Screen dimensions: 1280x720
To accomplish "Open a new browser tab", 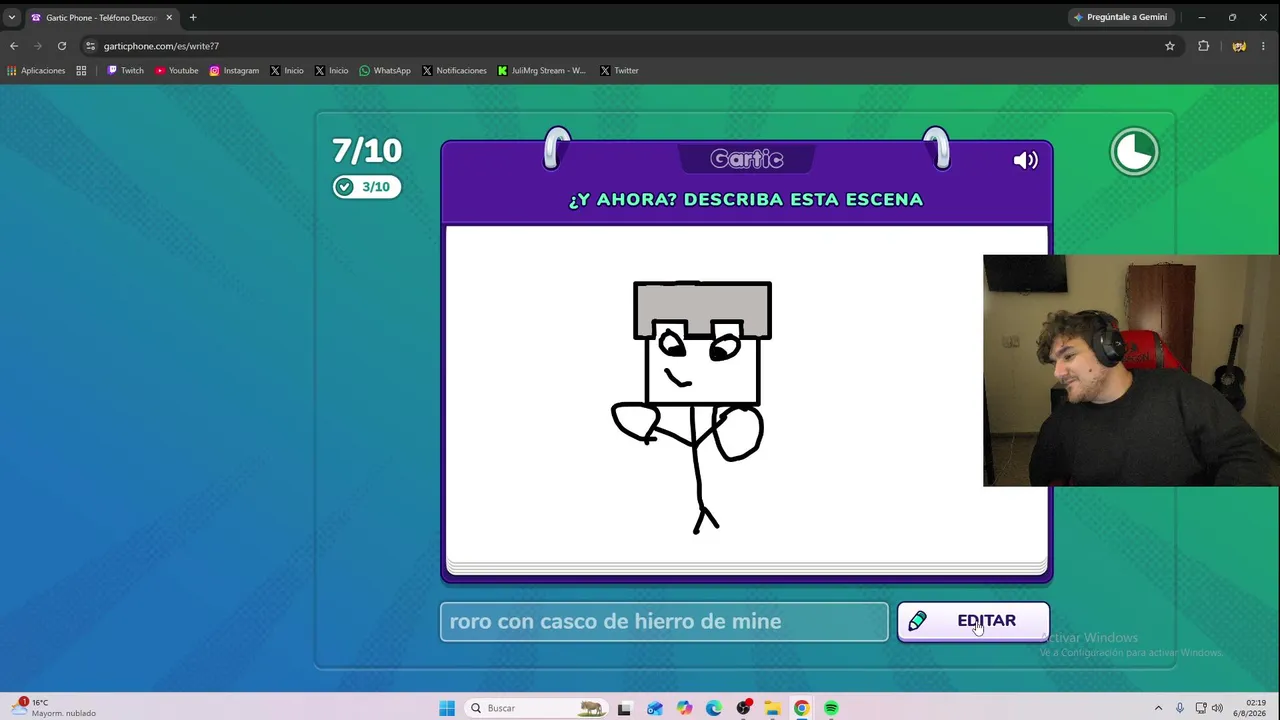I will coord(193,17).
